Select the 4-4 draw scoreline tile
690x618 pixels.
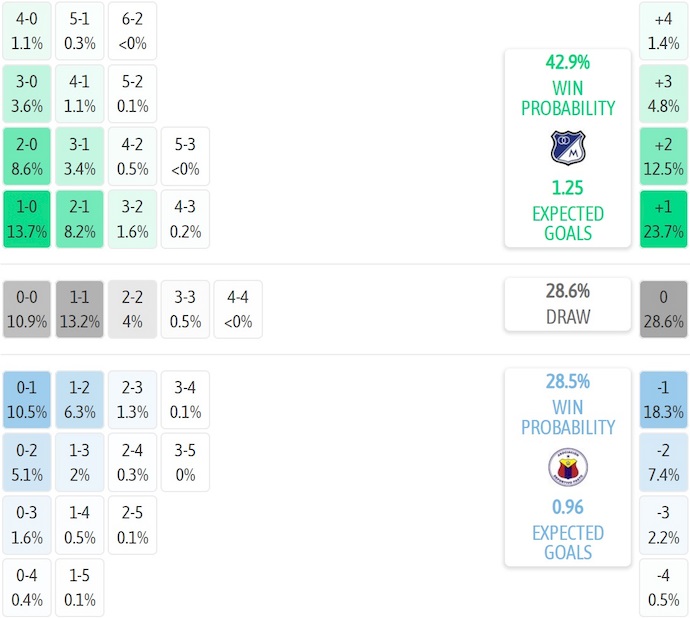click(238, 309)
